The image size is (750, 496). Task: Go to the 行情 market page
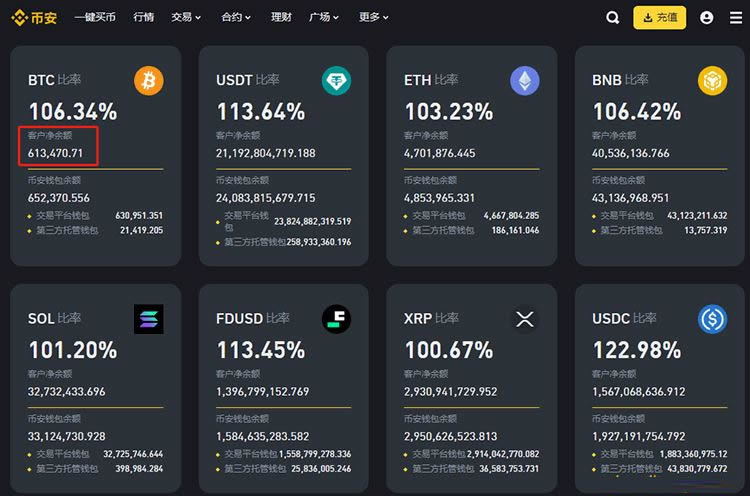[x=144, y=17]
